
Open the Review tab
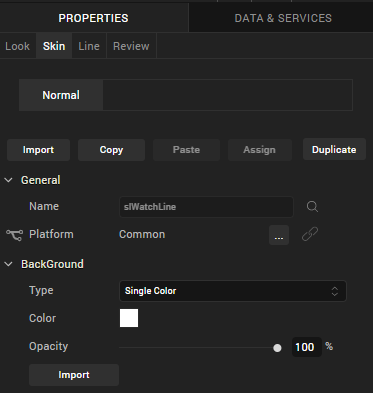click(x=131, y=46)
